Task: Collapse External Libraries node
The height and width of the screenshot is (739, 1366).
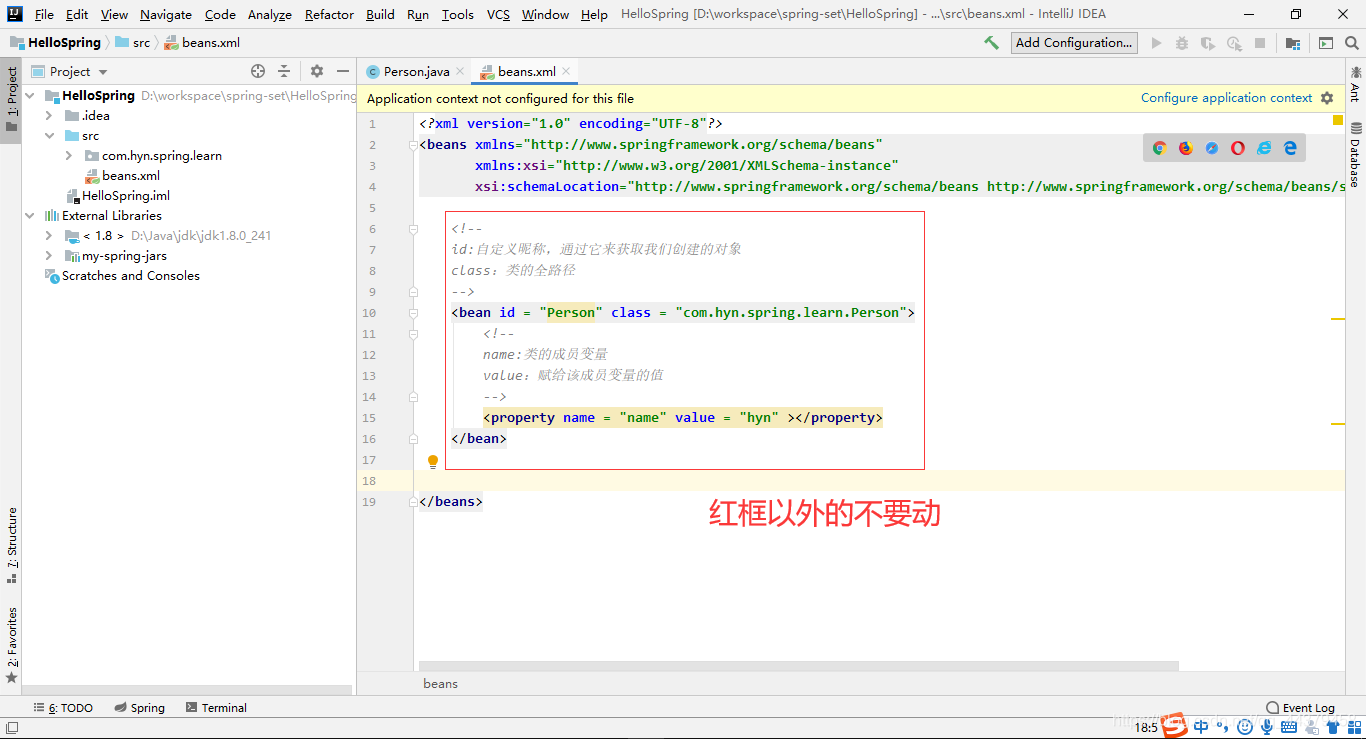Action: coord(30,216)
